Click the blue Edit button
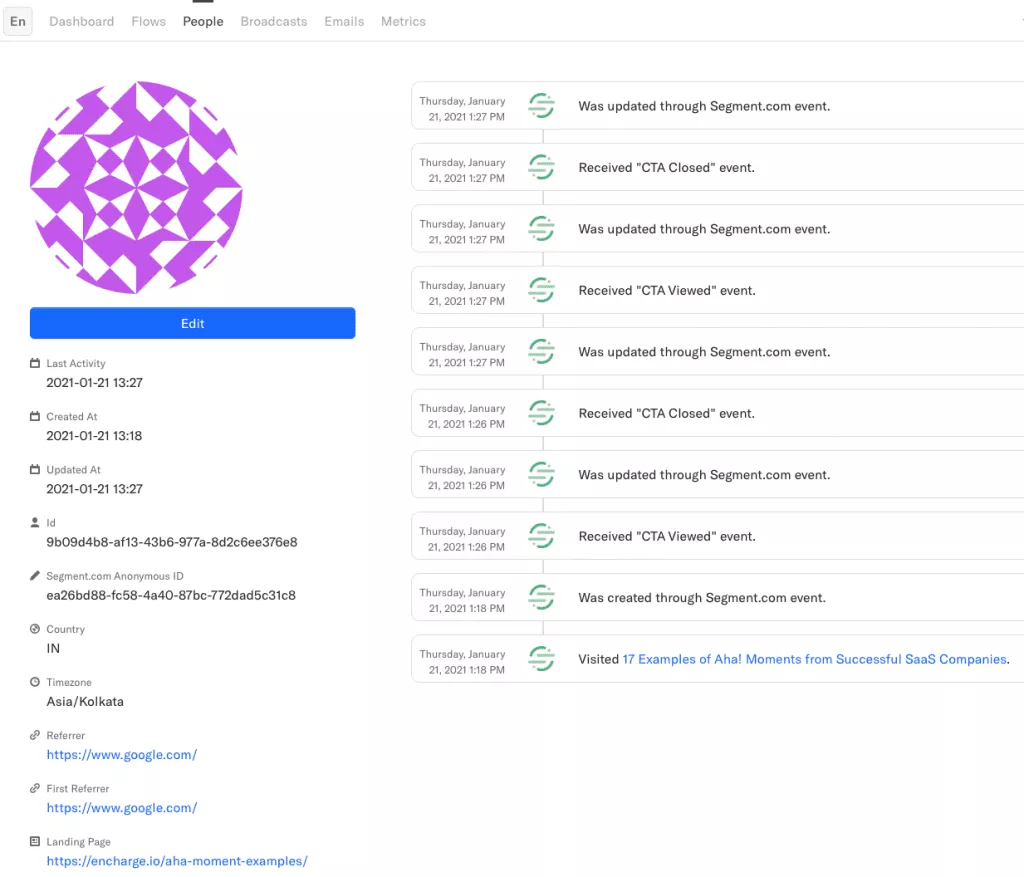Image resolution: width=1024 pixels, height=877 pixels. (193, 323)
